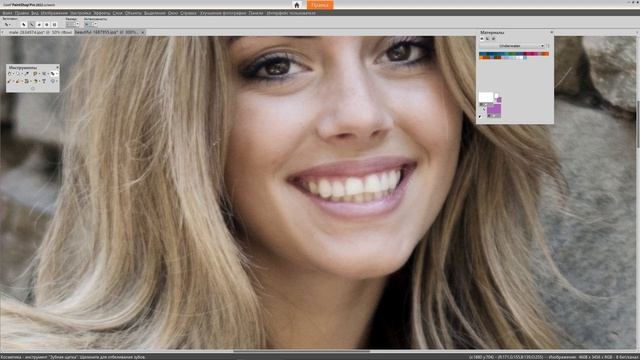Expand the Makeover tool flyout arrow

click(x=57, y=73)
